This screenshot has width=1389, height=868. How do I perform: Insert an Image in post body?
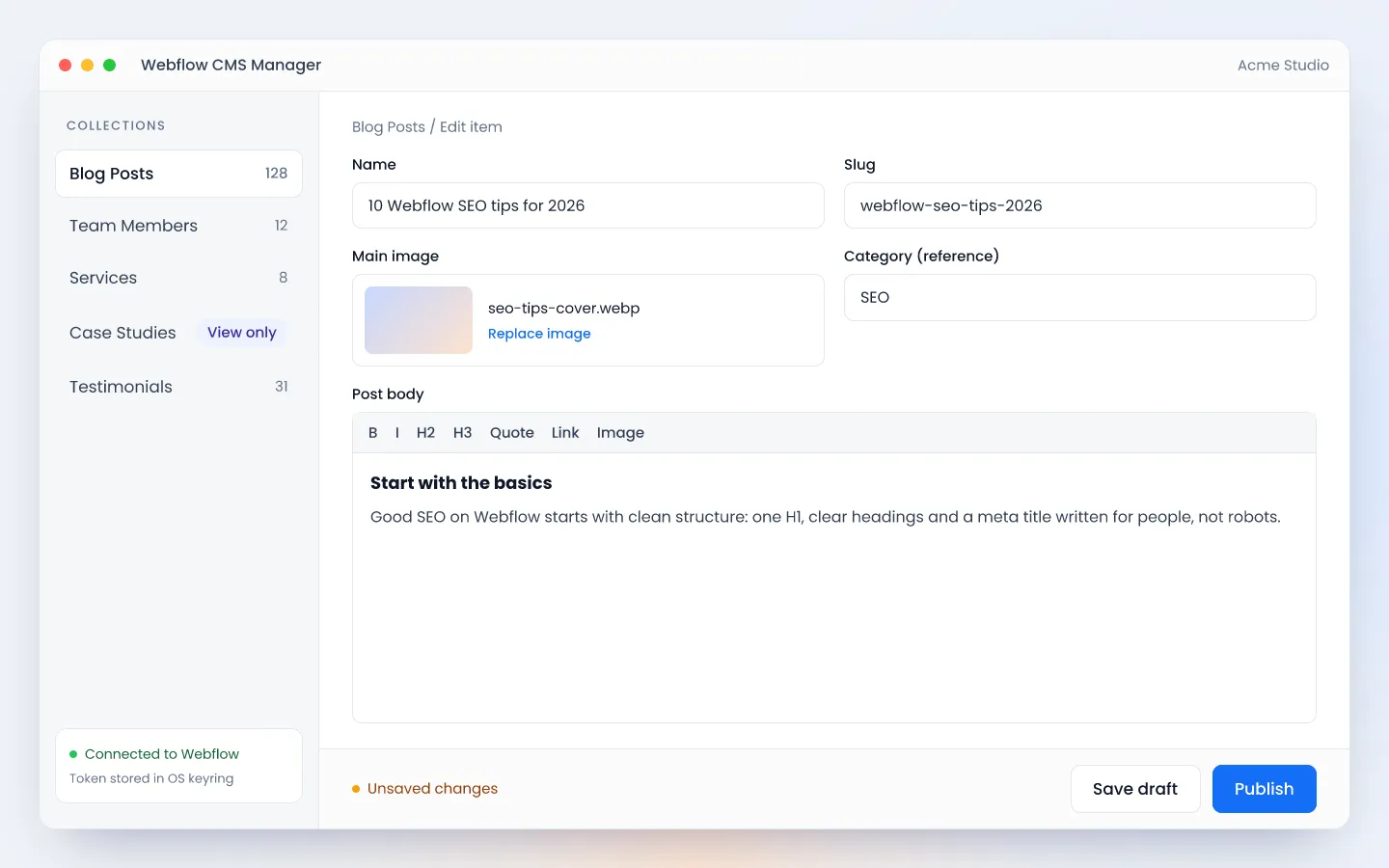pos(620,433)
